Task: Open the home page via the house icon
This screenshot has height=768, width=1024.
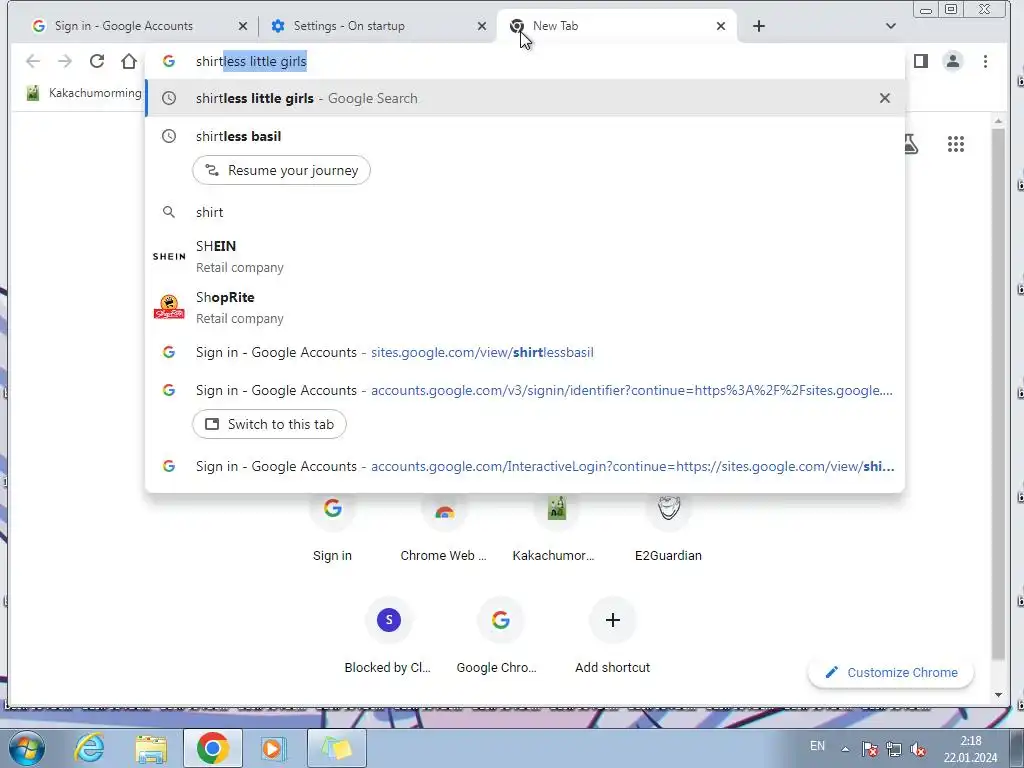Action: [129, 61]
